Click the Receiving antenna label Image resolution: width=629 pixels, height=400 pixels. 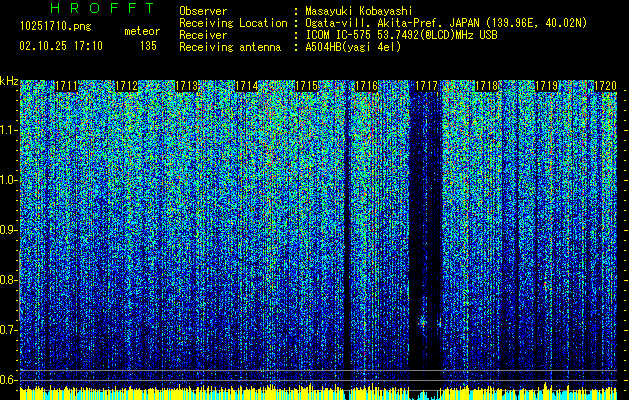230,47
